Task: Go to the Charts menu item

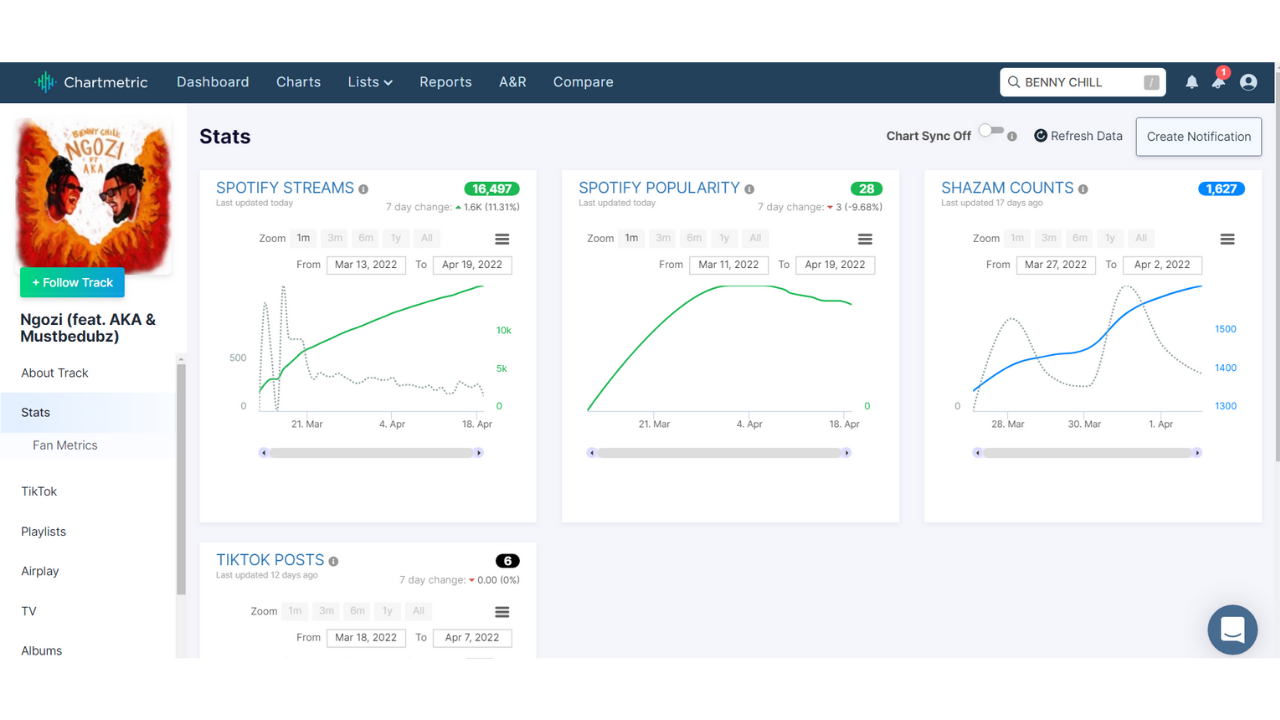Action: 298,82
